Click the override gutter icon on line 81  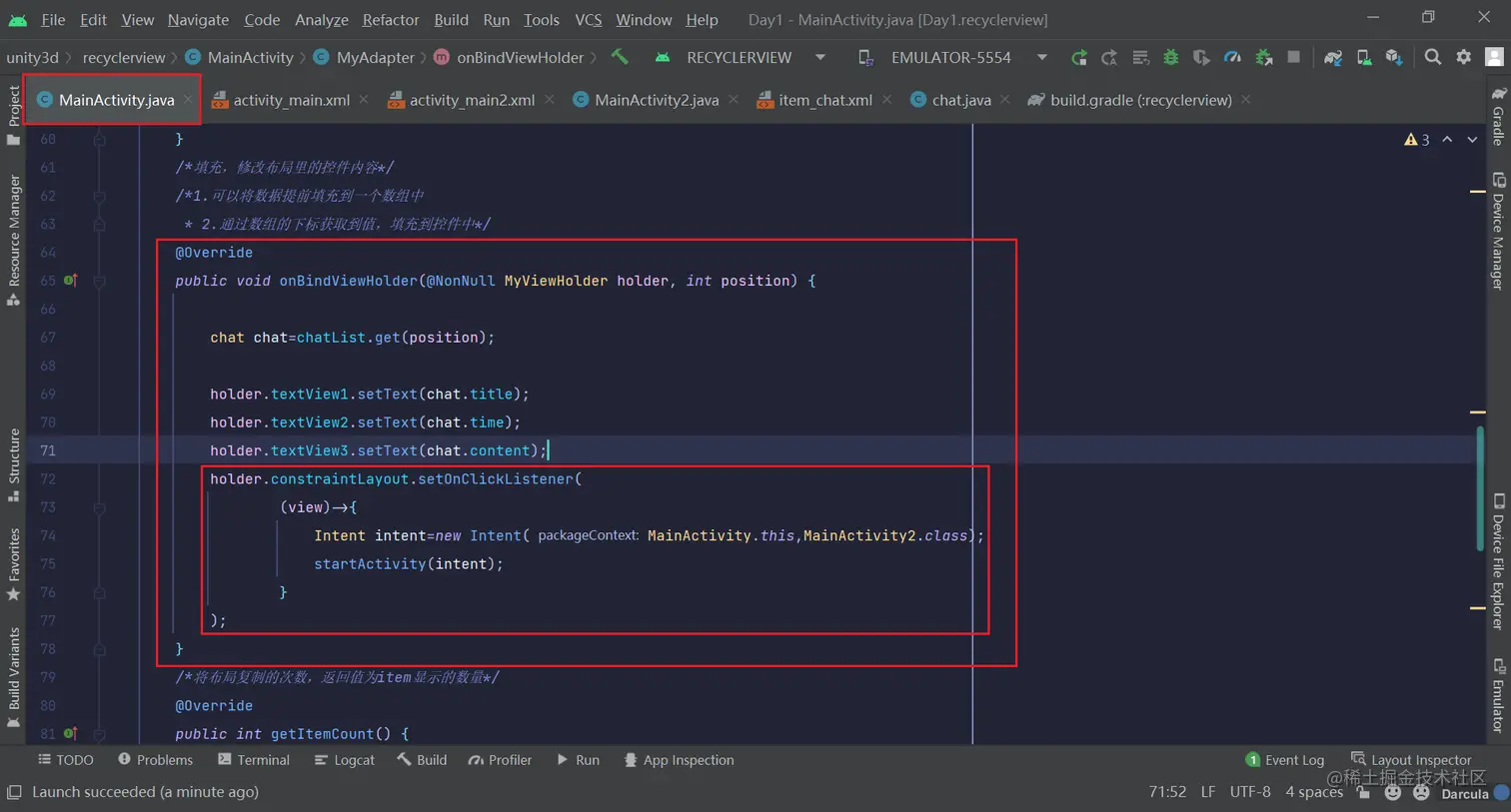[70, 734]
